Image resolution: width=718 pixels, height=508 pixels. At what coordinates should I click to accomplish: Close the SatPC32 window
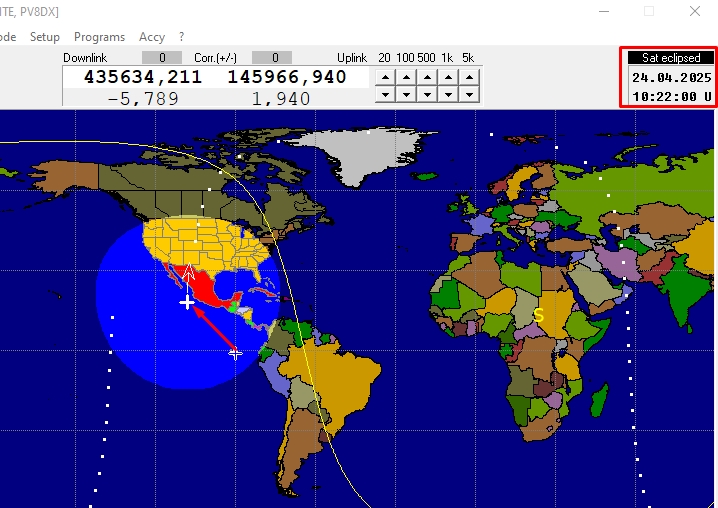click(695, 11)
